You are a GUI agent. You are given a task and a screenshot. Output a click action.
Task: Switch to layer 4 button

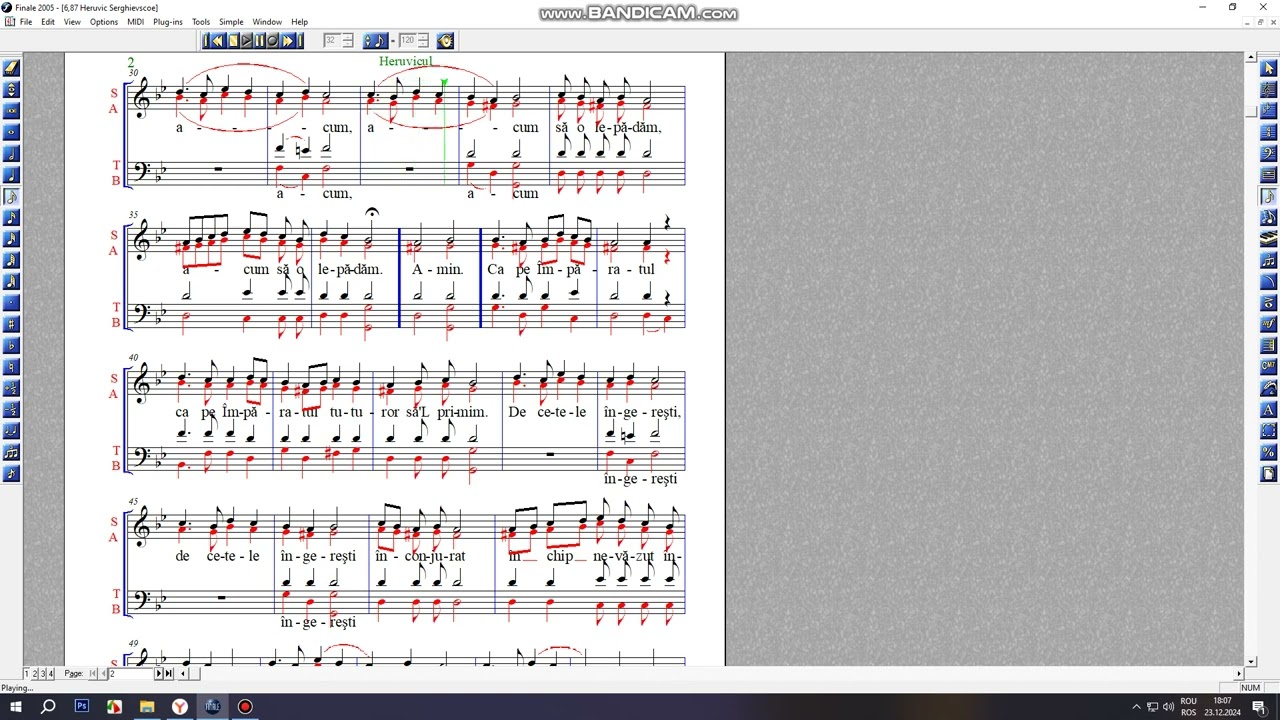click(50, 674)
